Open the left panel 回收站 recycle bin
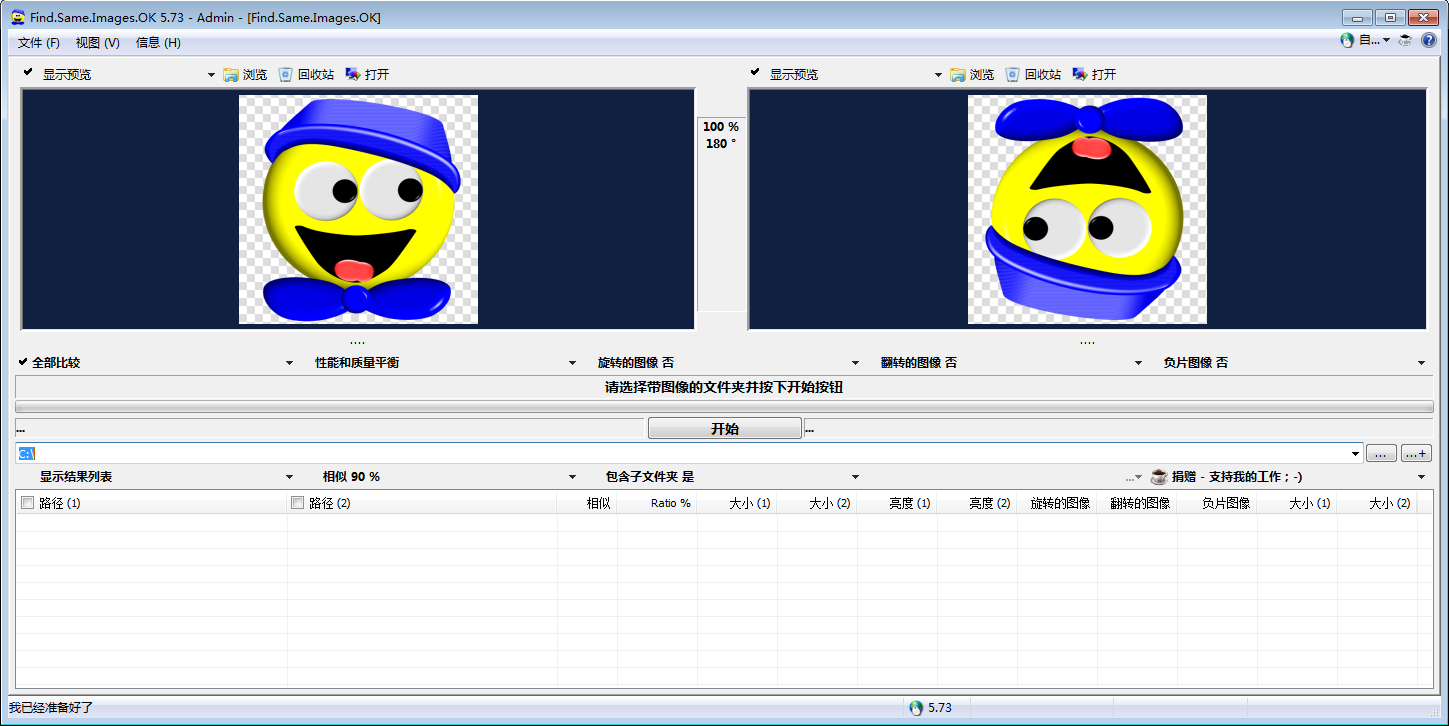 [286, 75]
